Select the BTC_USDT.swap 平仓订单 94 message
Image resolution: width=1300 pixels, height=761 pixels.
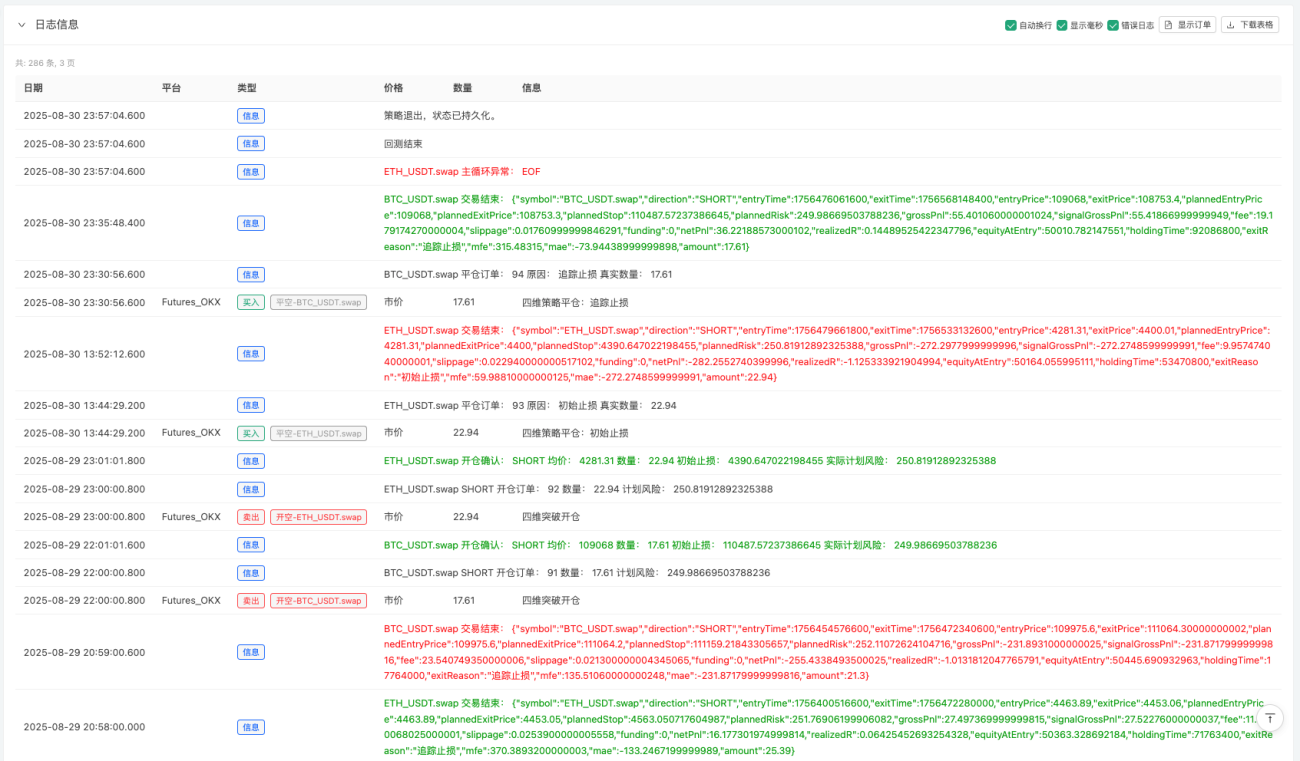528,274
